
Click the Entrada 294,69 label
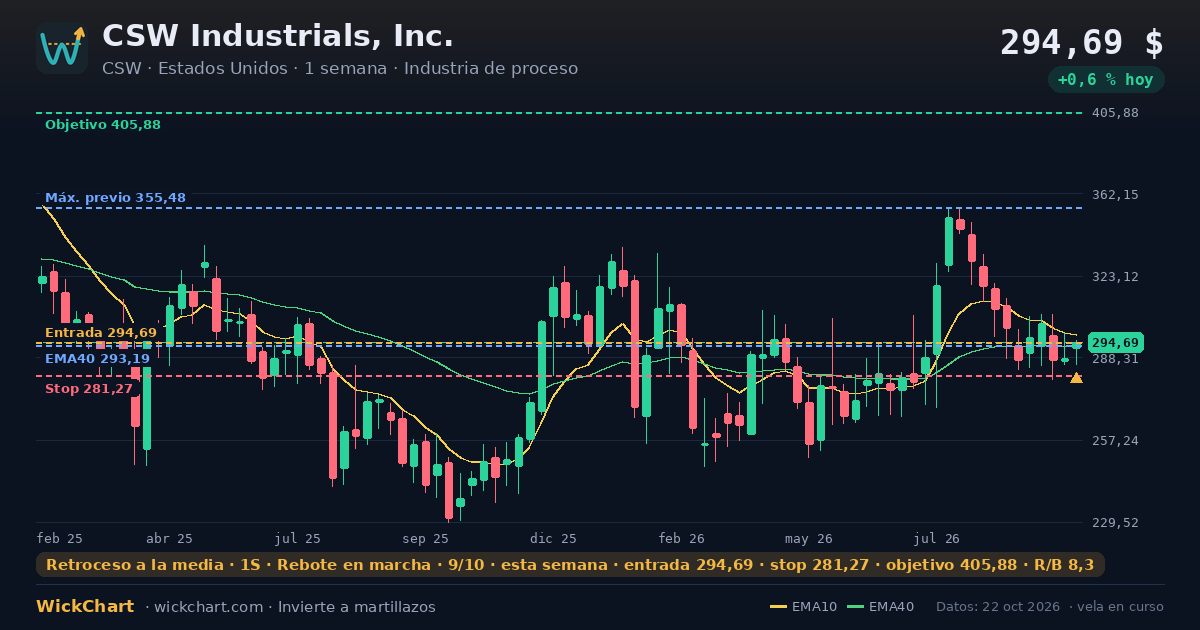coord(101,333)
